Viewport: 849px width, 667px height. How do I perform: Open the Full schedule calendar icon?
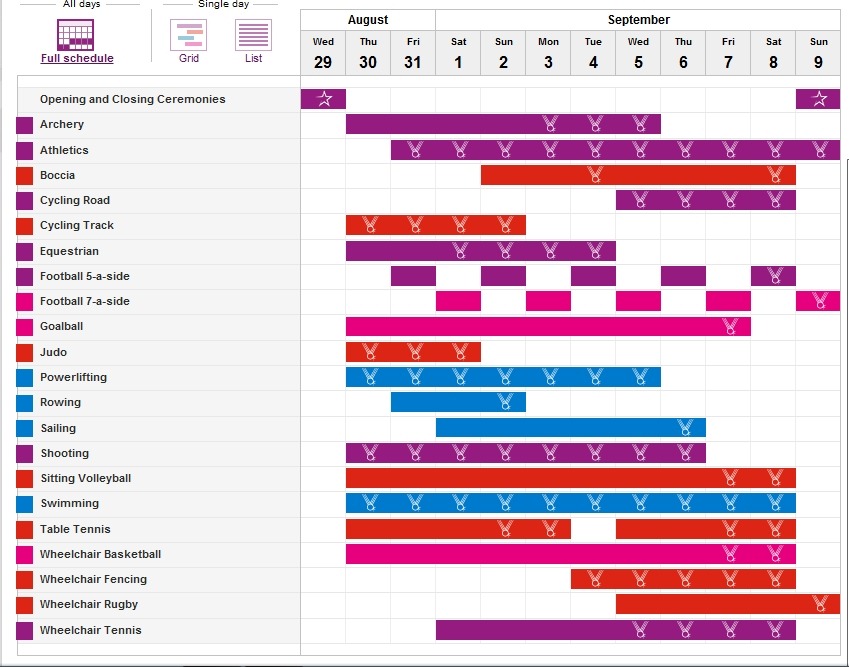75,35
